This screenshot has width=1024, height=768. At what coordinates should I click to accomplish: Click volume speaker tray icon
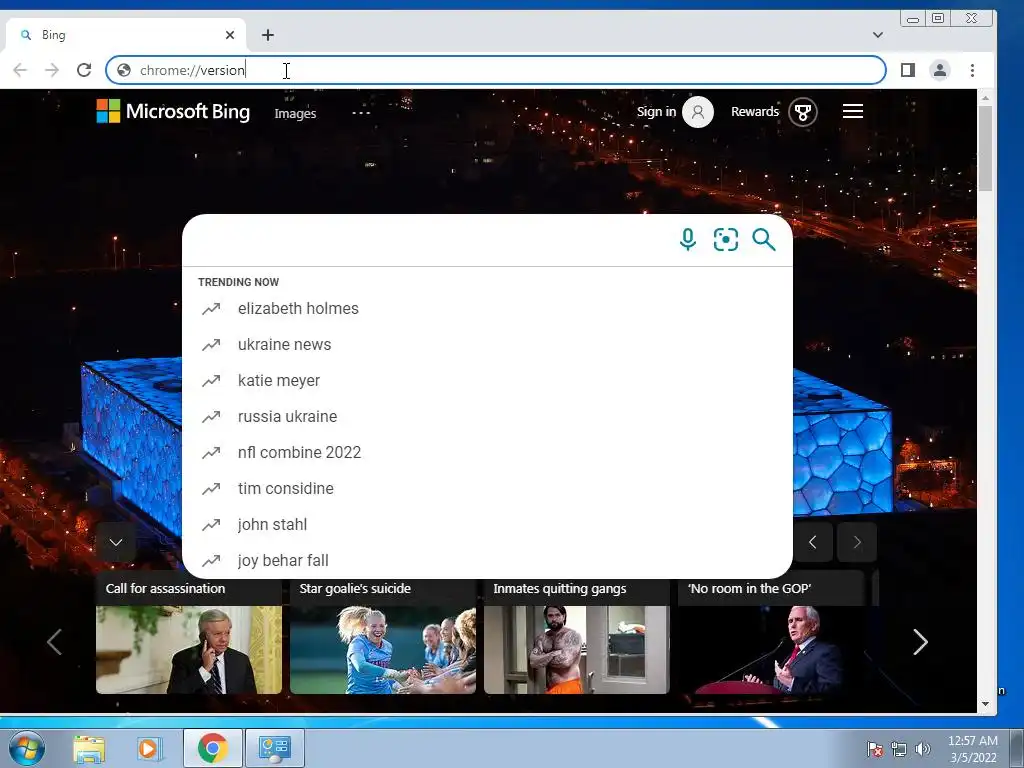pyautogui.click(x=923, y=749)
